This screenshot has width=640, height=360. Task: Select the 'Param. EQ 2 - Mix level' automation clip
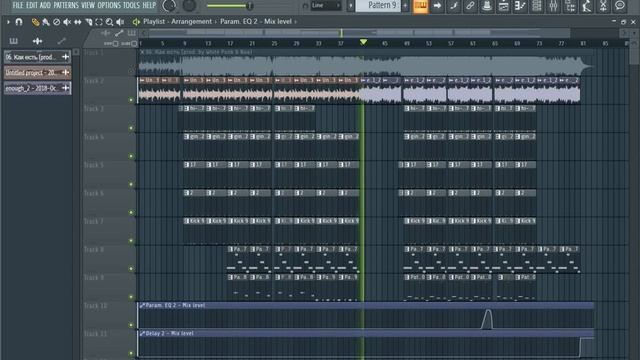pos(365,315)
